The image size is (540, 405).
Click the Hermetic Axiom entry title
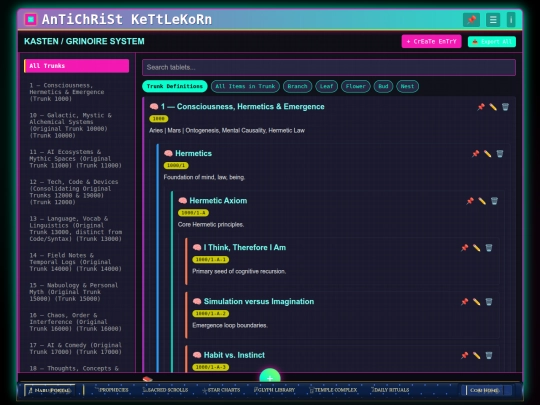click(218, 201)
